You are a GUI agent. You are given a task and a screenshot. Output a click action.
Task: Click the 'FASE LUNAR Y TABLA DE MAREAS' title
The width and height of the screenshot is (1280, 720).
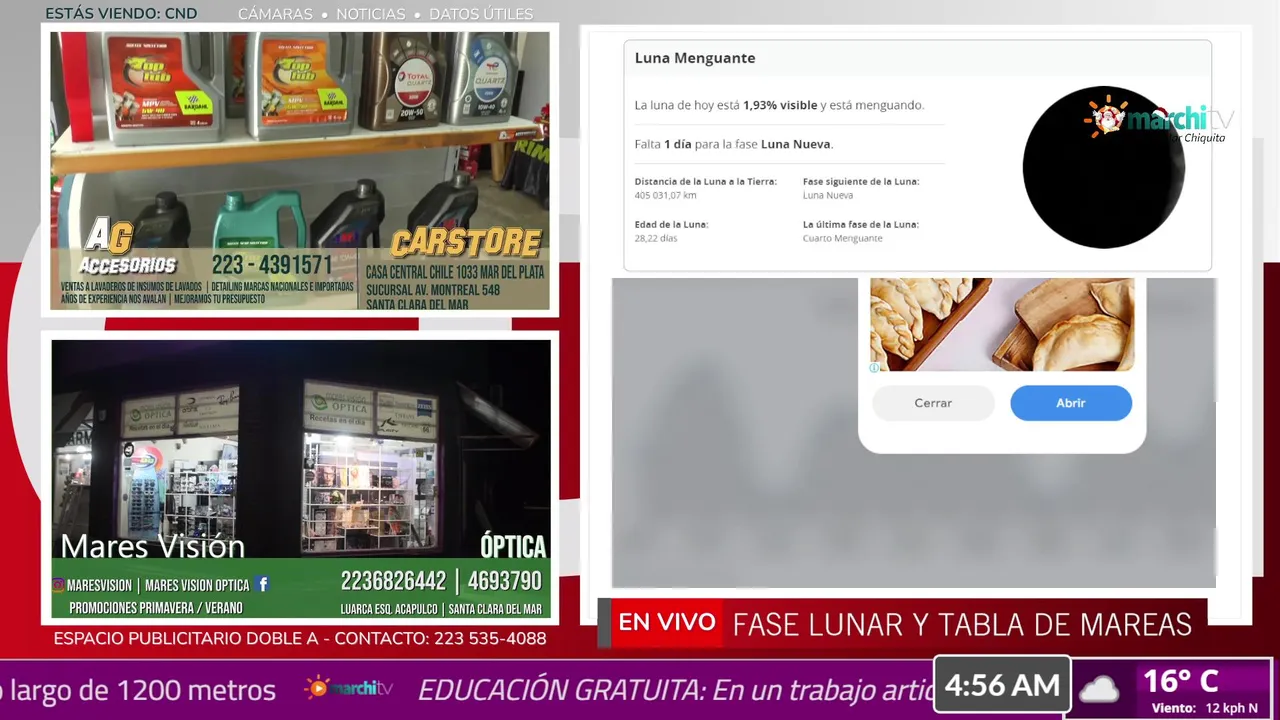click(x=962, y=625)
